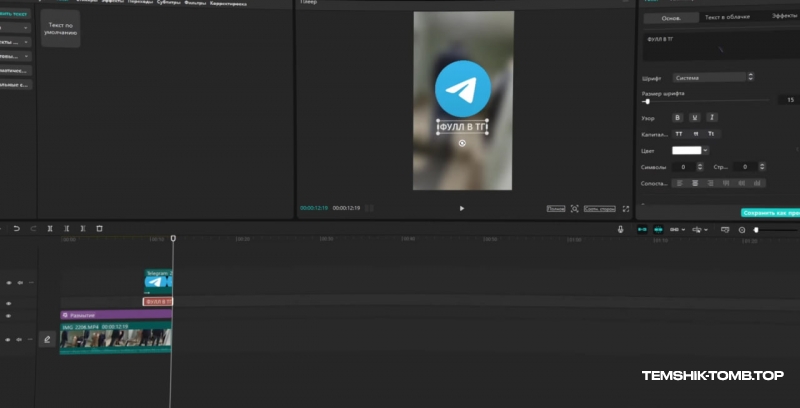Delete the right portion of clip
Viewport: 800px width, 408px height.
click(83, 229)
